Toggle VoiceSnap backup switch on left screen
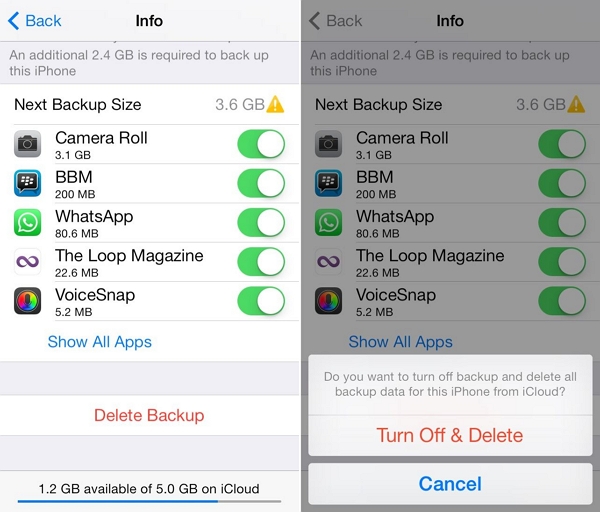600x512 pixels. coord(261,301)
